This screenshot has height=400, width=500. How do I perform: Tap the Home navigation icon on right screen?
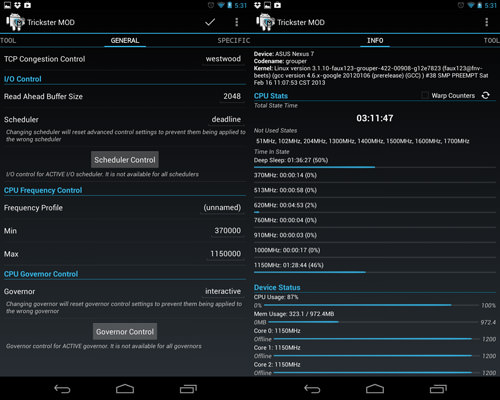click(x=375, y=389)
